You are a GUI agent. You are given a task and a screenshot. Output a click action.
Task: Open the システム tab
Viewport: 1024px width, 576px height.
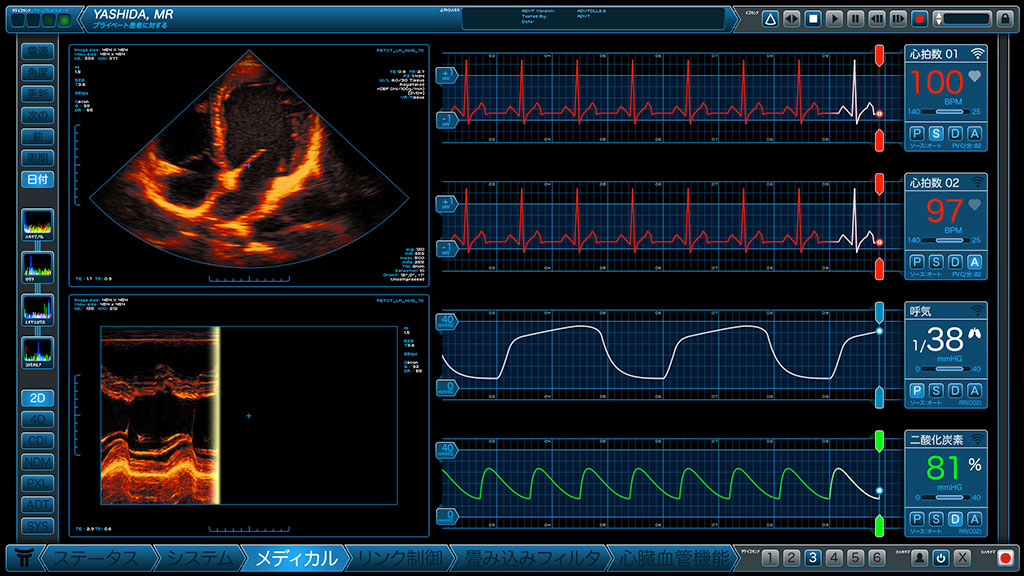[x=198, y=558]
